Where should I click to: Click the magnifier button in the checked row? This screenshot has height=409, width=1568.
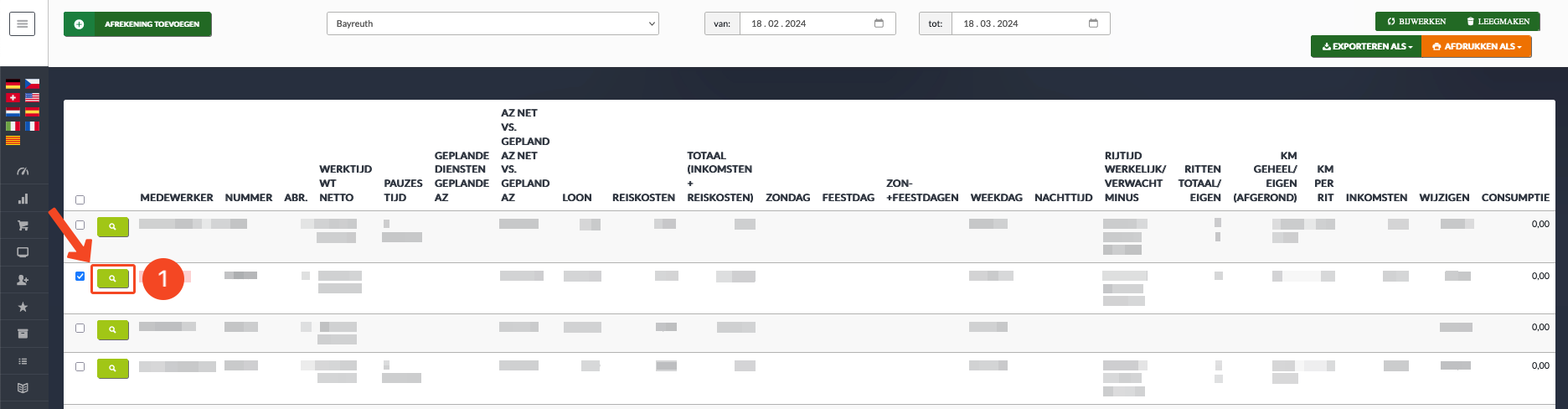[112, 278]
